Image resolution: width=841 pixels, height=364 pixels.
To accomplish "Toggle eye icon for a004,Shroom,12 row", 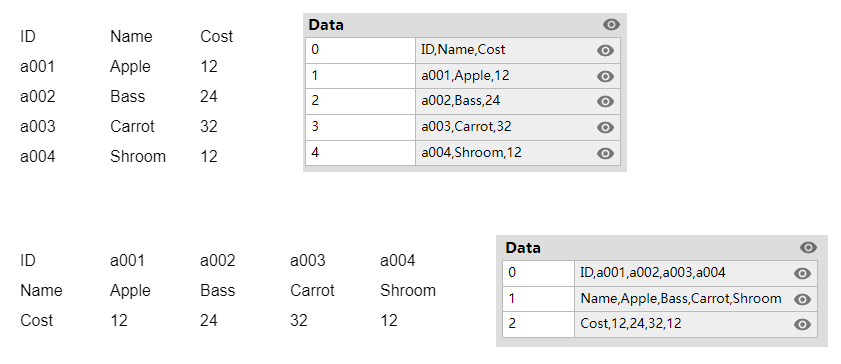I will pos(605,153).
